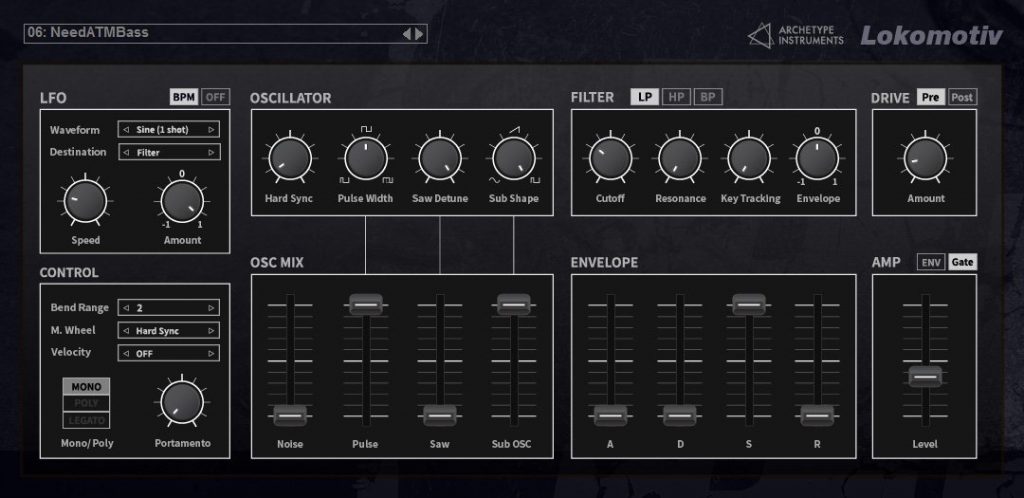The image size is (1024, 498).
Task: Select BP filter mode
Action: click(707, 97)
